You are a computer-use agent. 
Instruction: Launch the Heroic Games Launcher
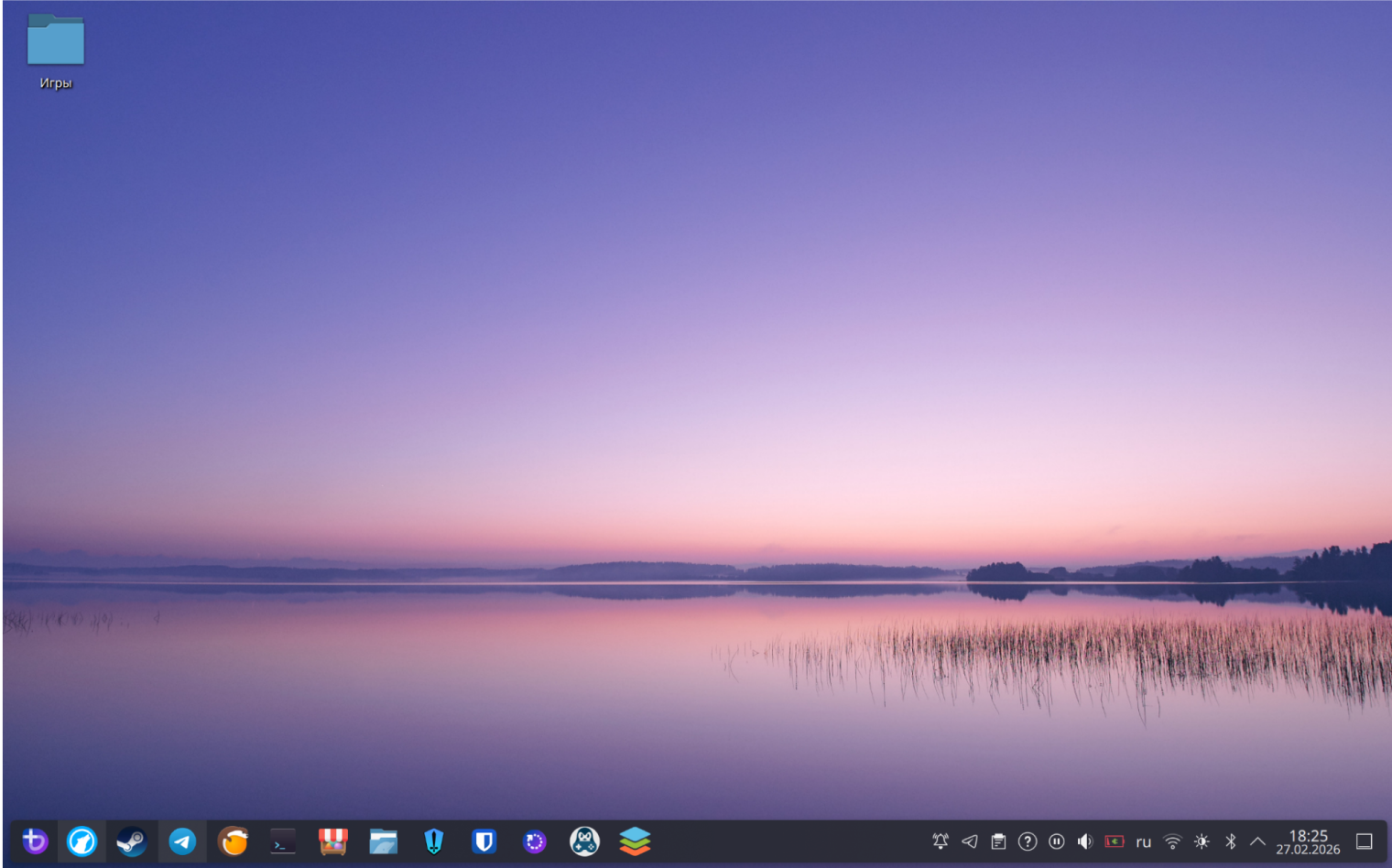click(433, 841)
